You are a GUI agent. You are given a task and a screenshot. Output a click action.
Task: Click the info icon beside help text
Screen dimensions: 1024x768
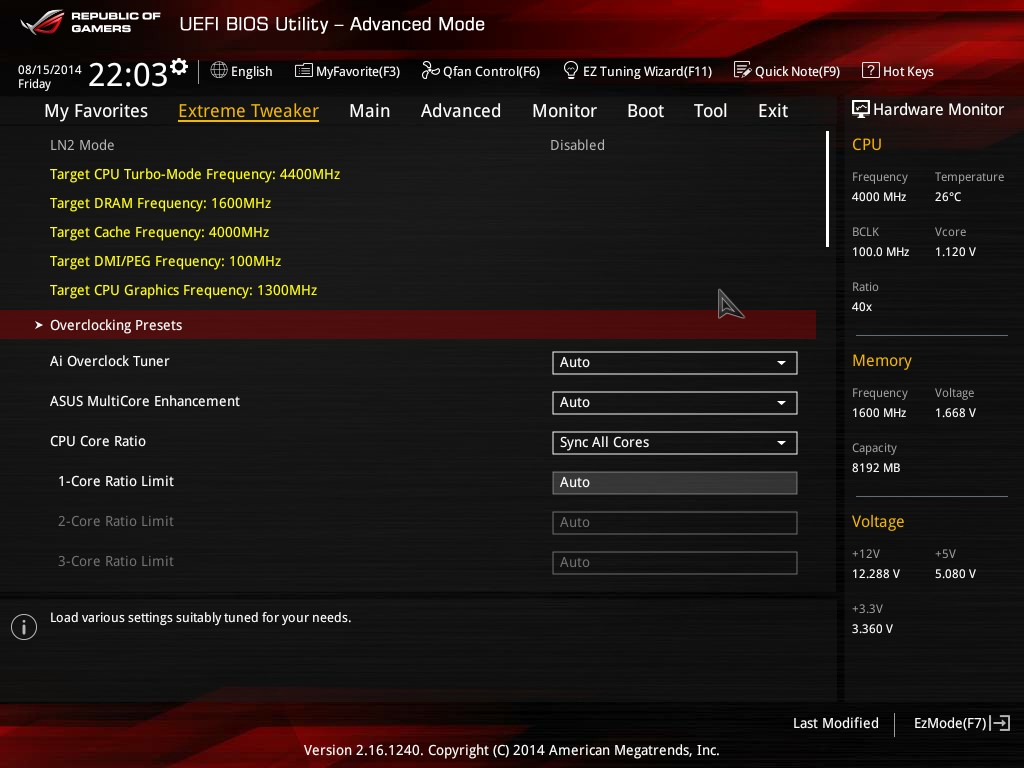point(24,627)
